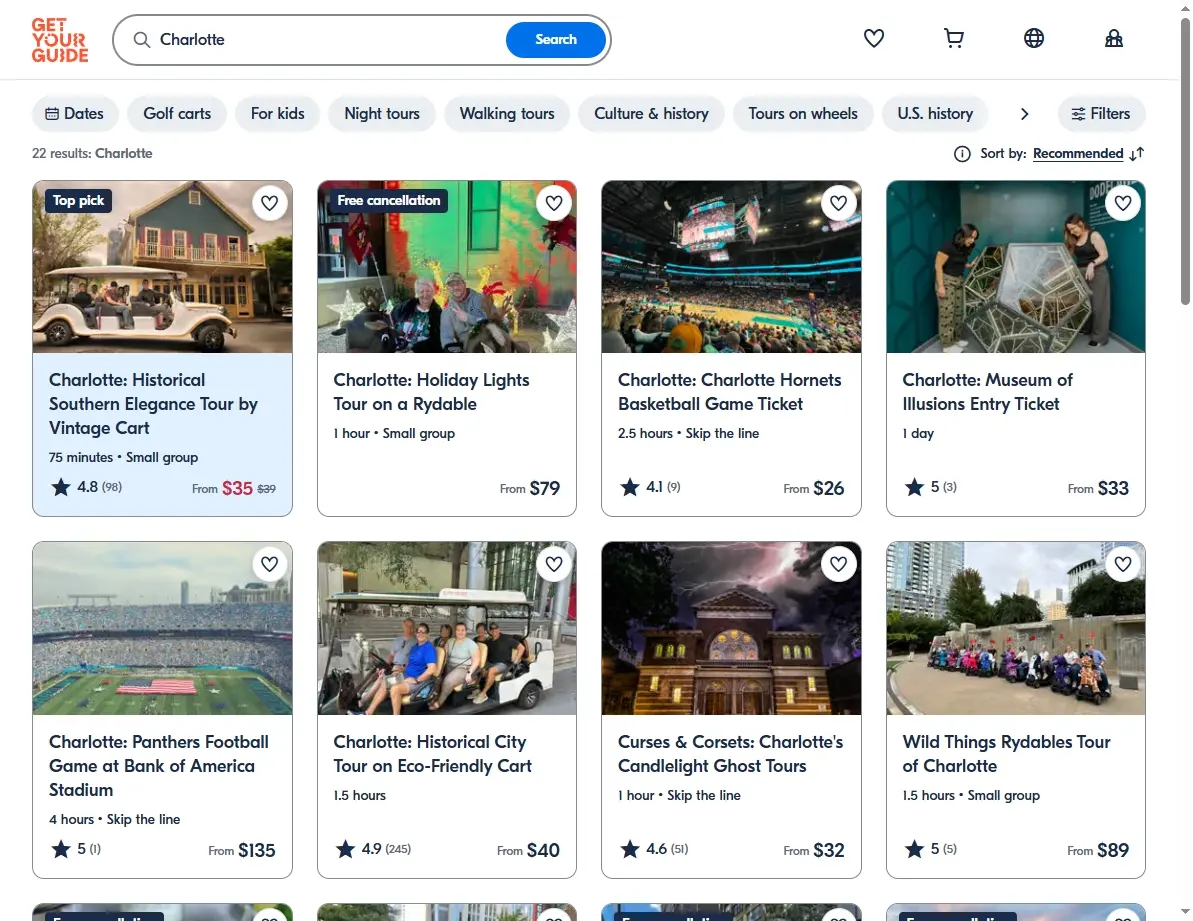Click the 4.6 (51) rating text

click(x=666, y=849)
